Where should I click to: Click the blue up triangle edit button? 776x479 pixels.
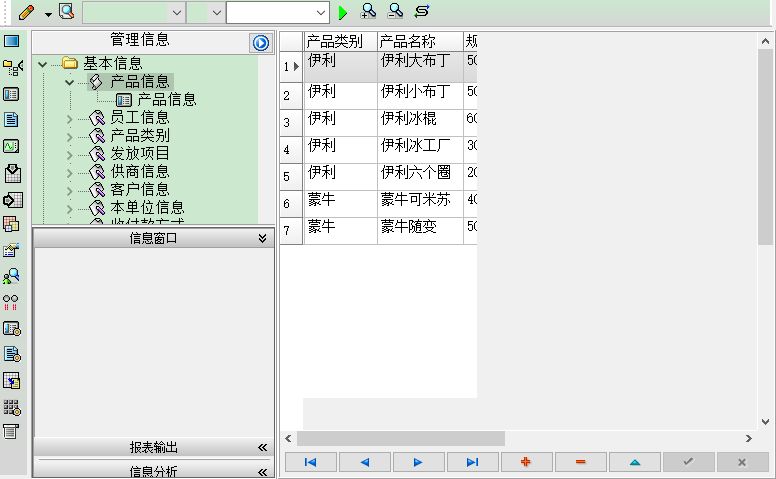635,462
